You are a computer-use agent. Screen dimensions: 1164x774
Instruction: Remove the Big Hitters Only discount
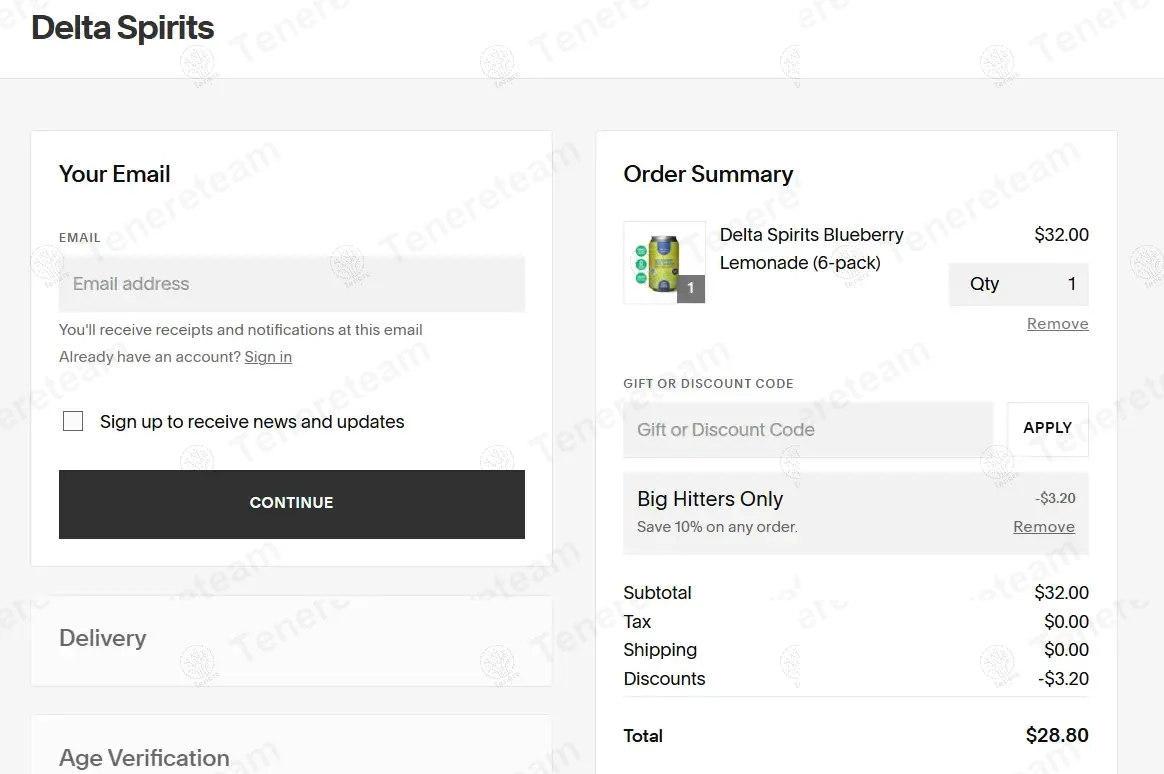tap(1044, 527)
